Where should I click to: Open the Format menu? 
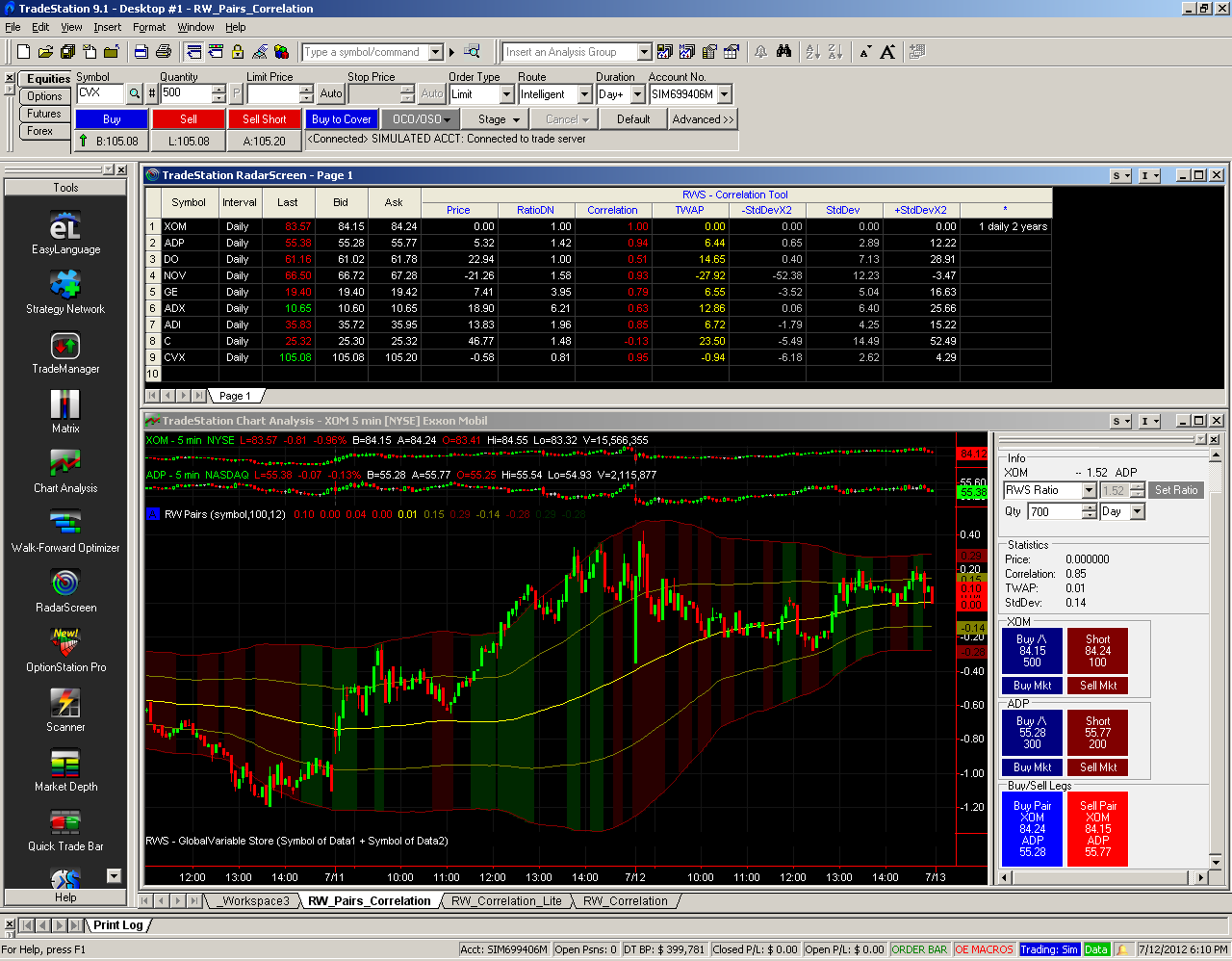pos(149,27)
